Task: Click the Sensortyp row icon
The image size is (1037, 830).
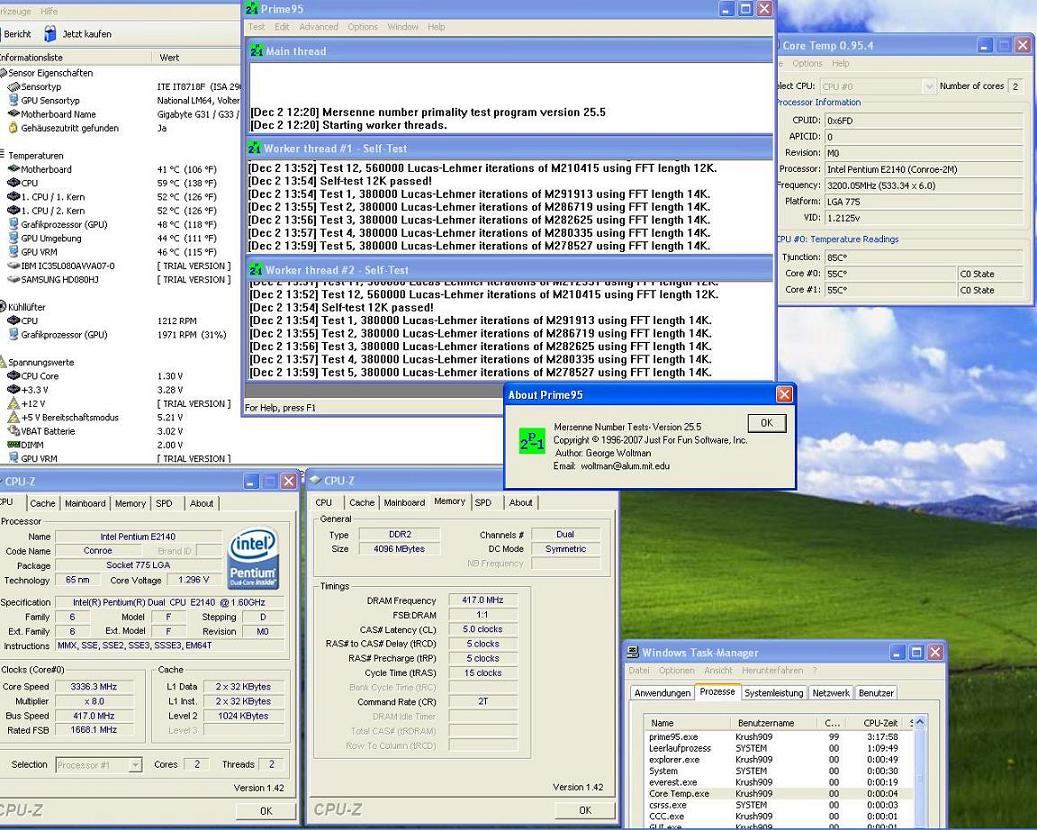Action: pyautogui.click(x=13, y=87)
